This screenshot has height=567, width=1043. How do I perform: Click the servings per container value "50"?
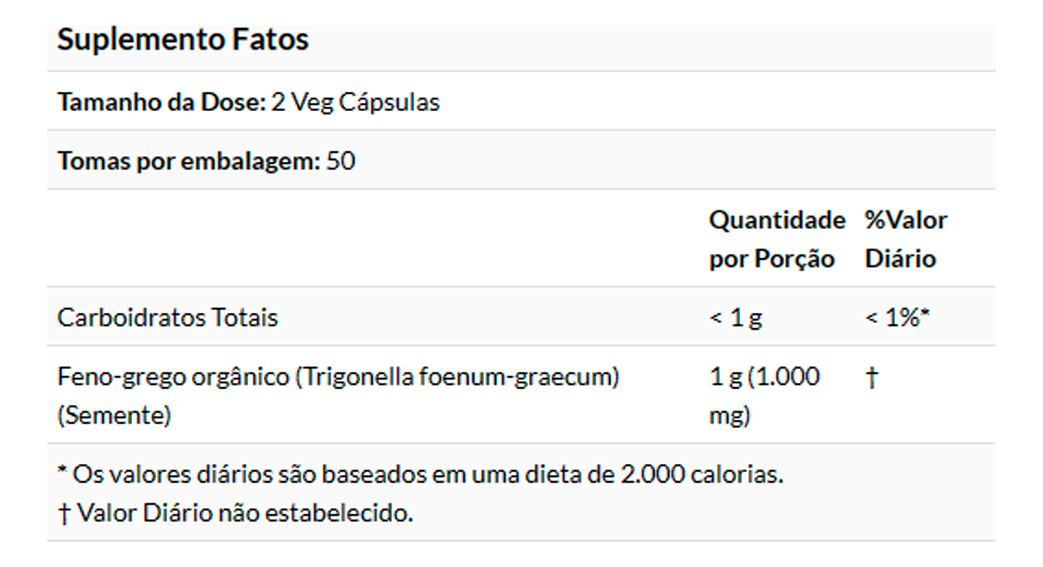pyautogui.click(x=341, y=161)
